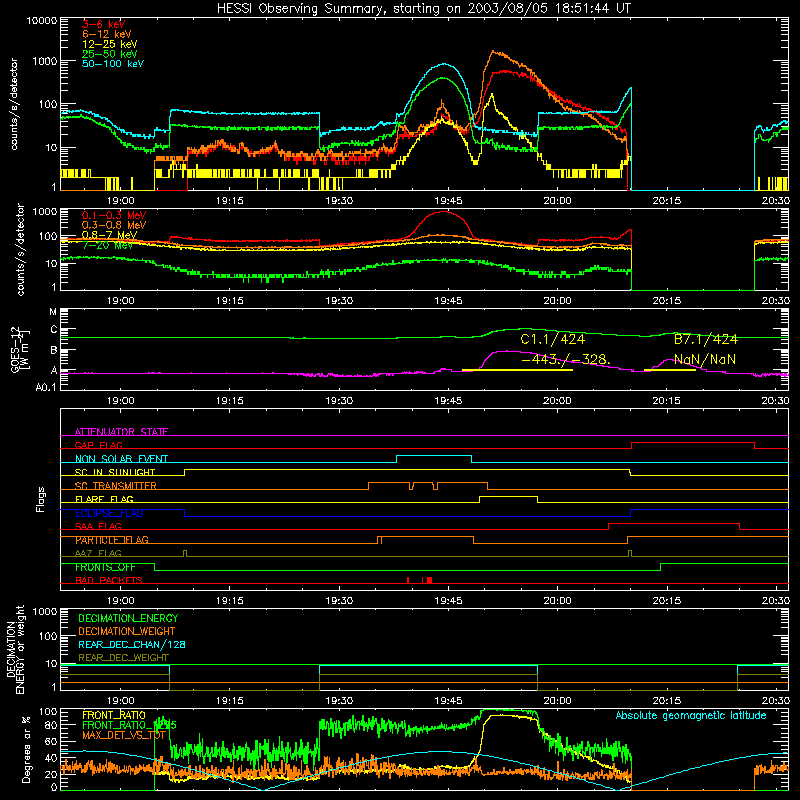Click the Absolute geomagnetic latitude label
The height and width of the screenshot is (800, 800).
pos(691,716)
